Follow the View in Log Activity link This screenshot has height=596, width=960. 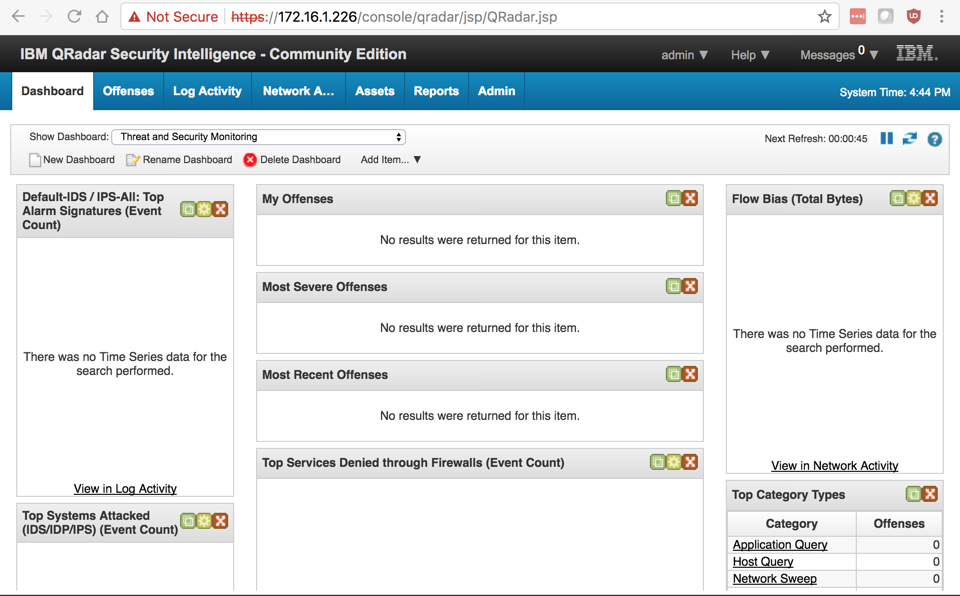[x=125, y=489]
